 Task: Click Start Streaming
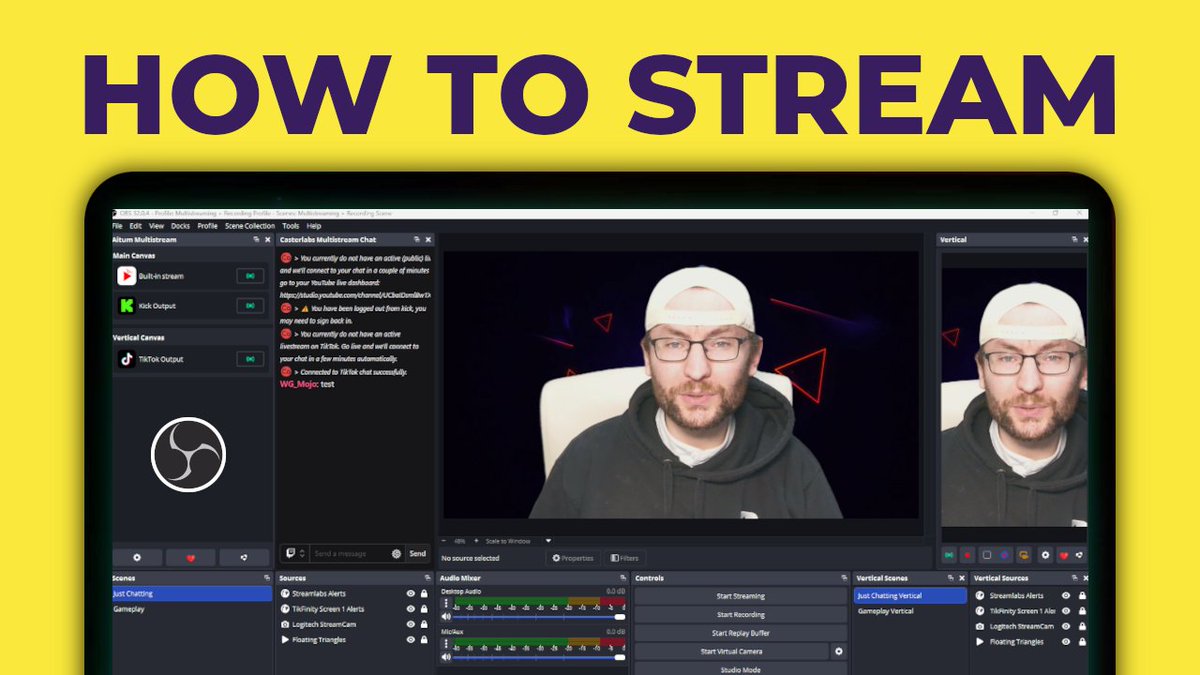tap(740, 596)
